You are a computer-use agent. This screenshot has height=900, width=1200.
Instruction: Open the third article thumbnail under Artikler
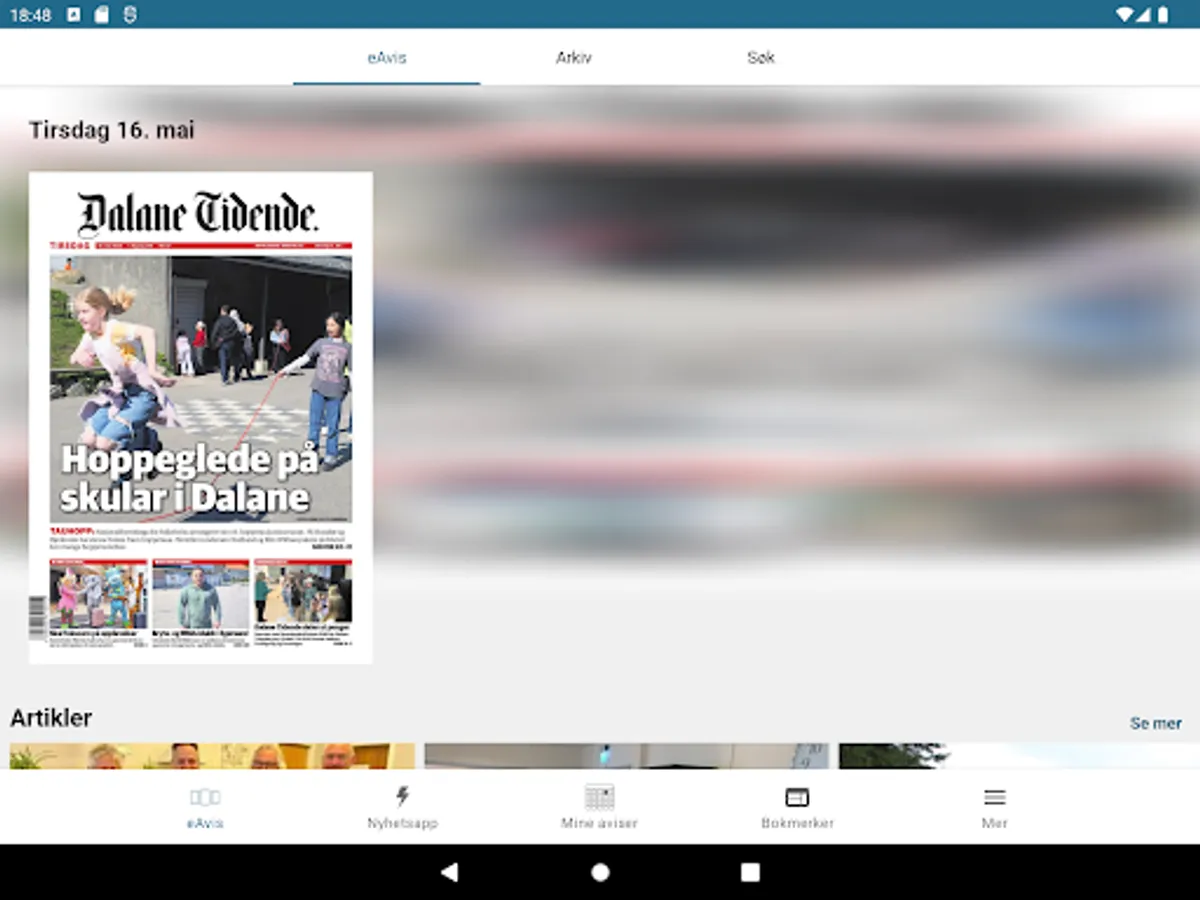[x=1019, y=756]
